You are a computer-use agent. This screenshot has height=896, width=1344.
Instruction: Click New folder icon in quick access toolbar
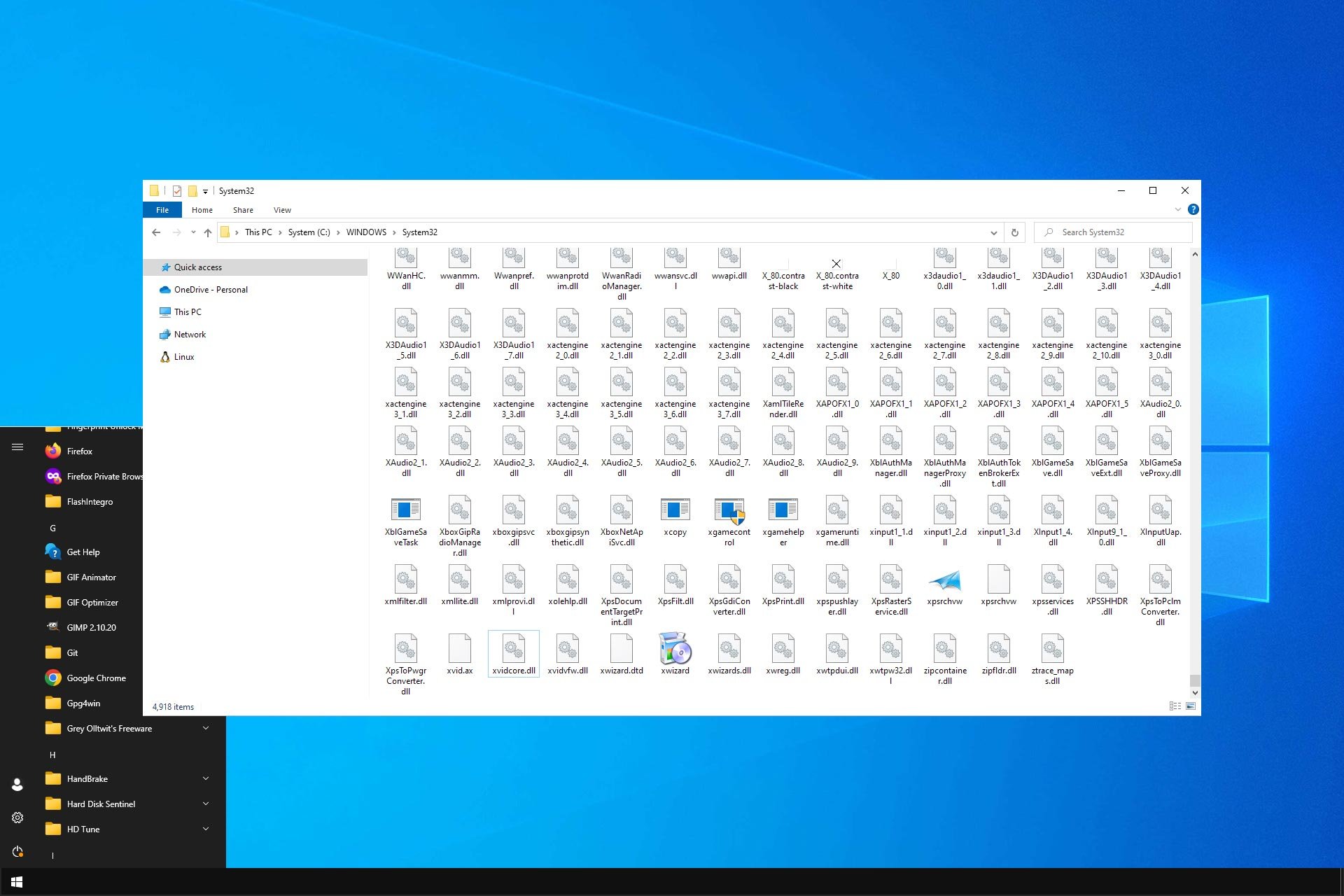point(192,191)
